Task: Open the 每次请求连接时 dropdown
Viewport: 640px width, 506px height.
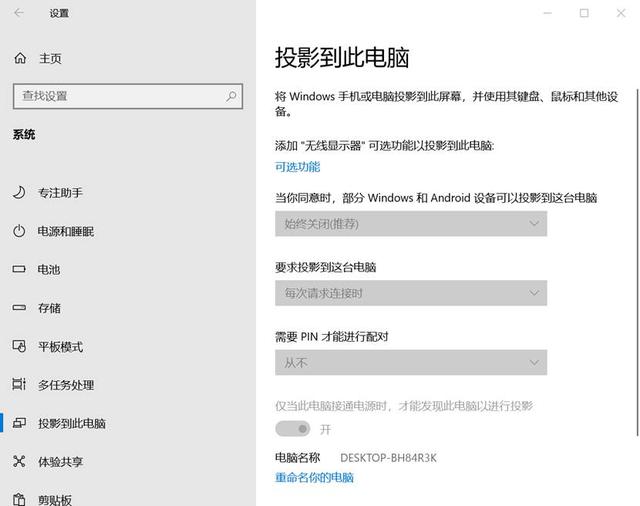Action: (411, 293)
